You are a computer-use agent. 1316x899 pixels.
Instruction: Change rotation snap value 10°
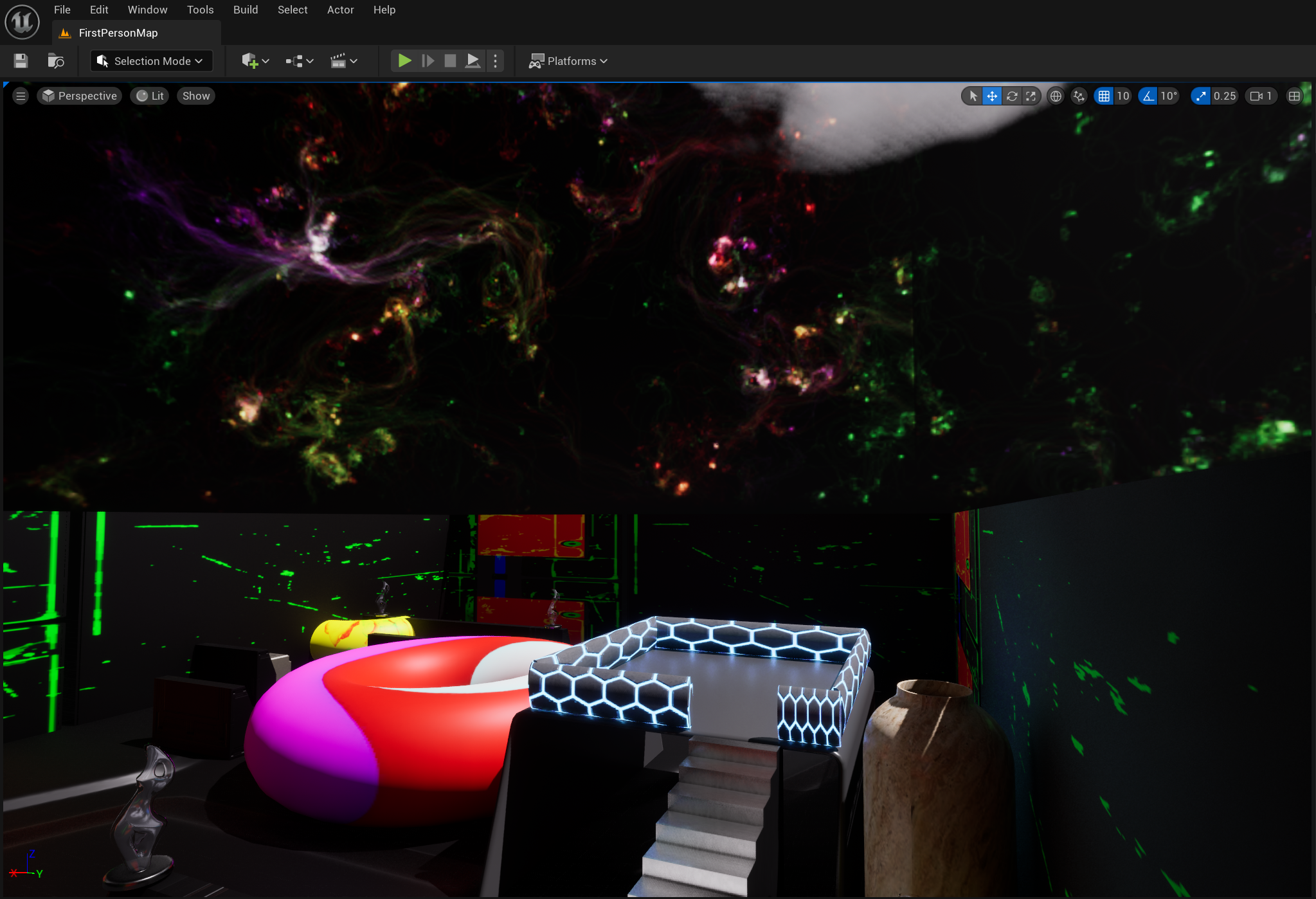pos(1169,96)
